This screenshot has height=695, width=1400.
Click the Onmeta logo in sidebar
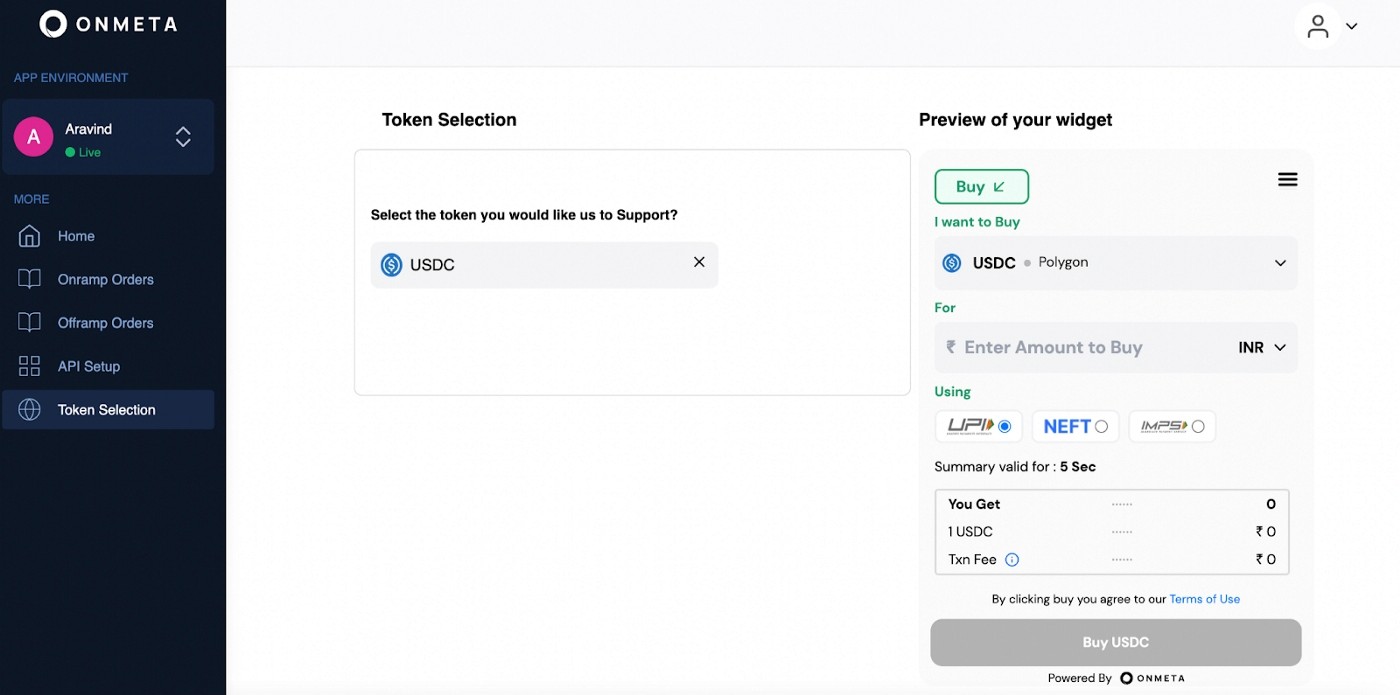108,24
